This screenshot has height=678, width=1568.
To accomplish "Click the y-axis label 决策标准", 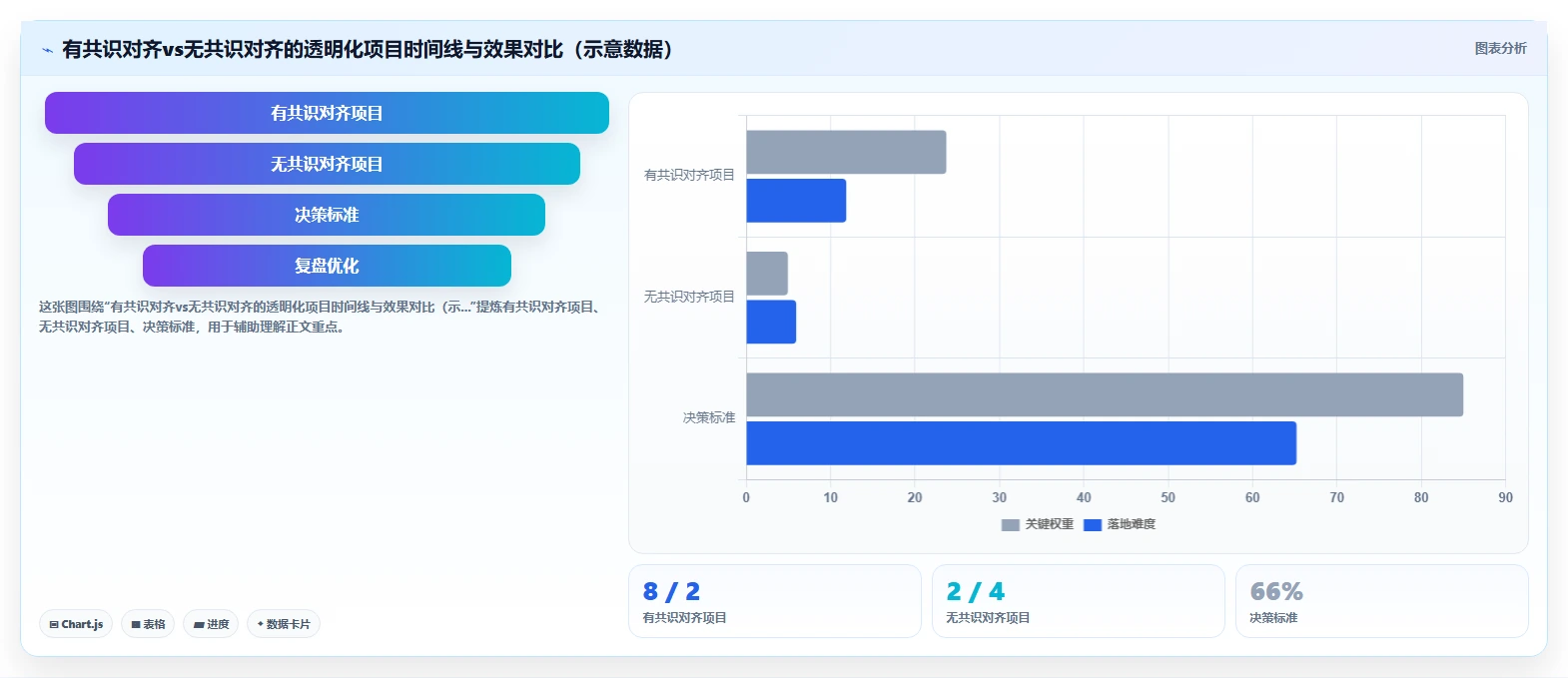I will click(x=709, y=417).
